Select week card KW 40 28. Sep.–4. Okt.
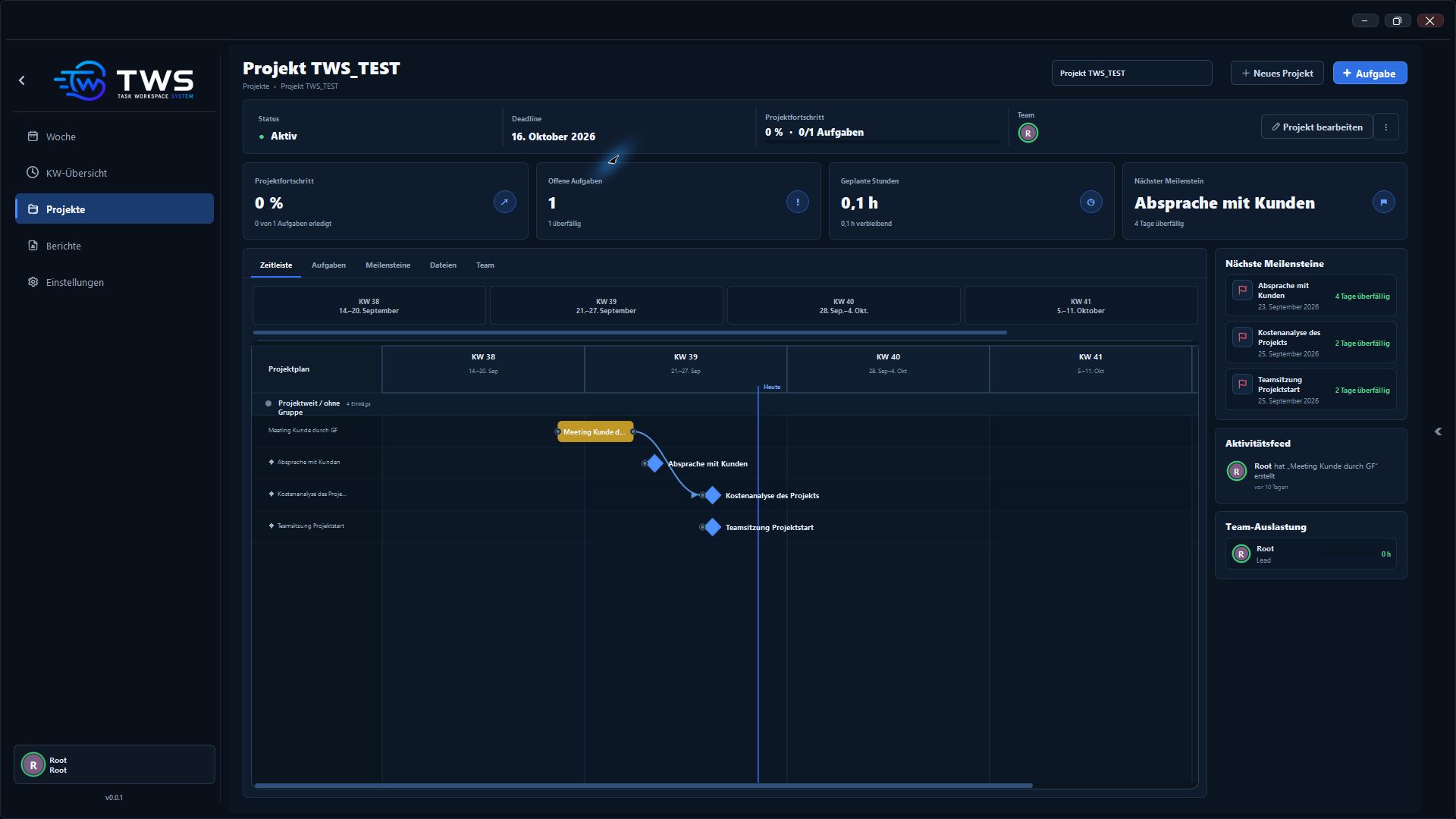This screenshot has width=1456, height=819. click(x=843, y=306)
